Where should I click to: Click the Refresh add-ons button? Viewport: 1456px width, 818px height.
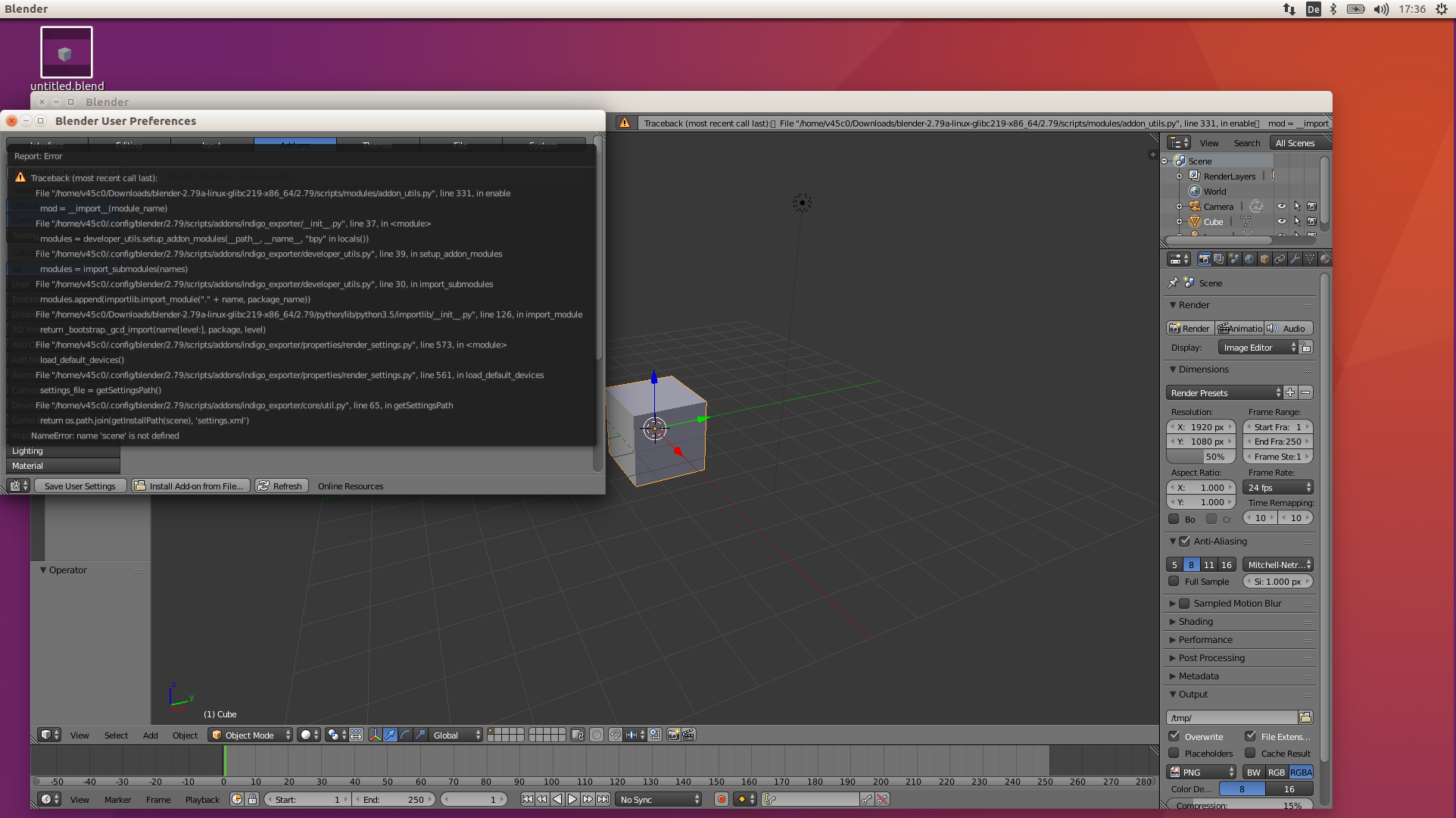click(281, 485)
